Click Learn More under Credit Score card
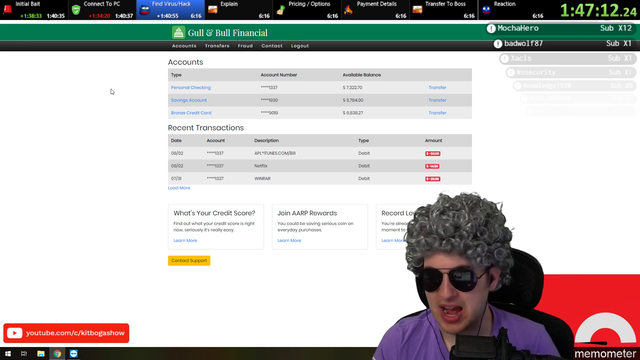This screenshot has height=360, width=640. (185, 241)
